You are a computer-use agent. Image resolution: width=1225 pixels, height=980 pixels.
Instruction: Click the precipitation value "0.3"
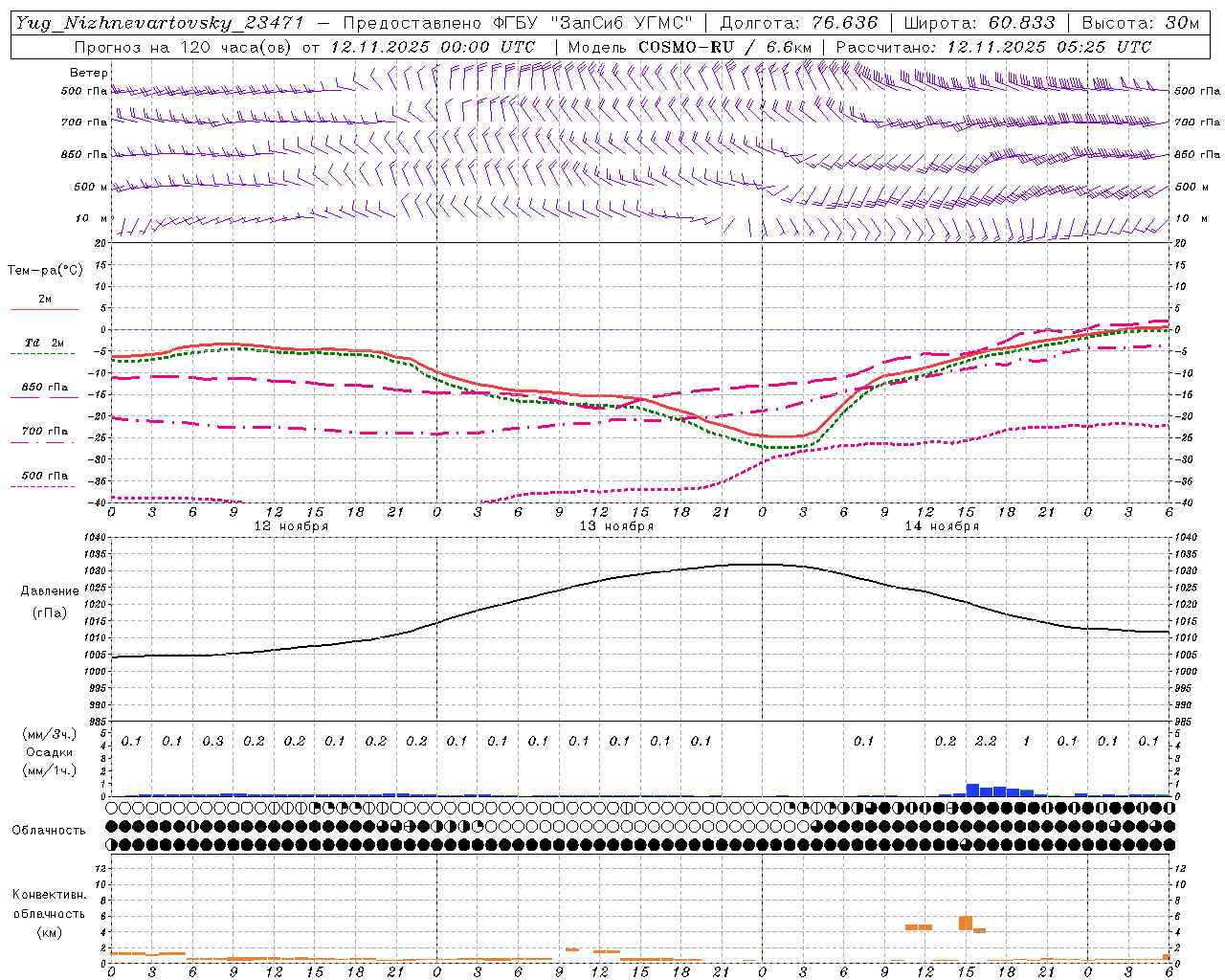click(x=212, y=742)
